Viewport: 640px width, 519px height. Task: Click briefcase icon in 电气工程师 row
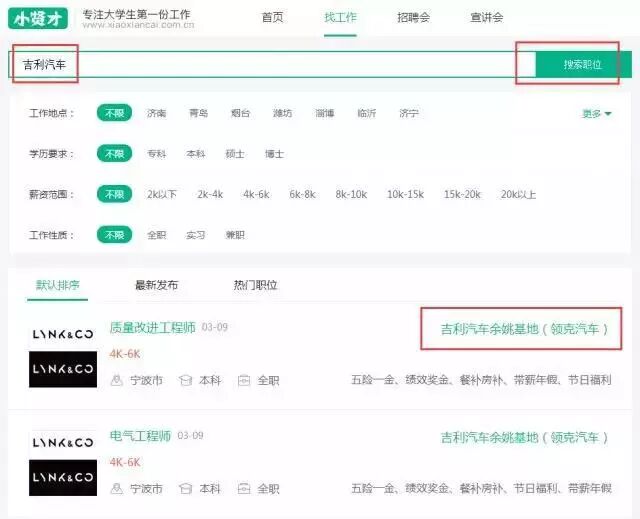pyautogui.click(x=244, y=488)
